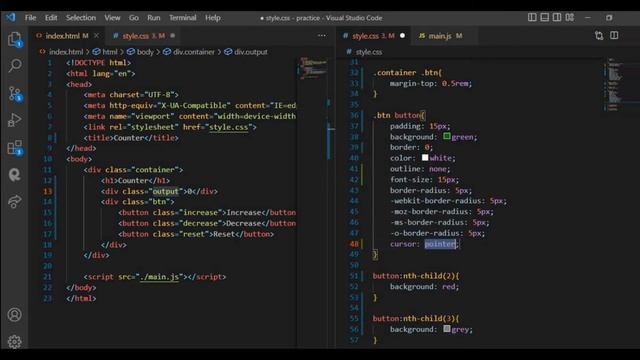Click the .container .btn selector
This screenshot has width=640, height=360.
(x=407, y=73)
